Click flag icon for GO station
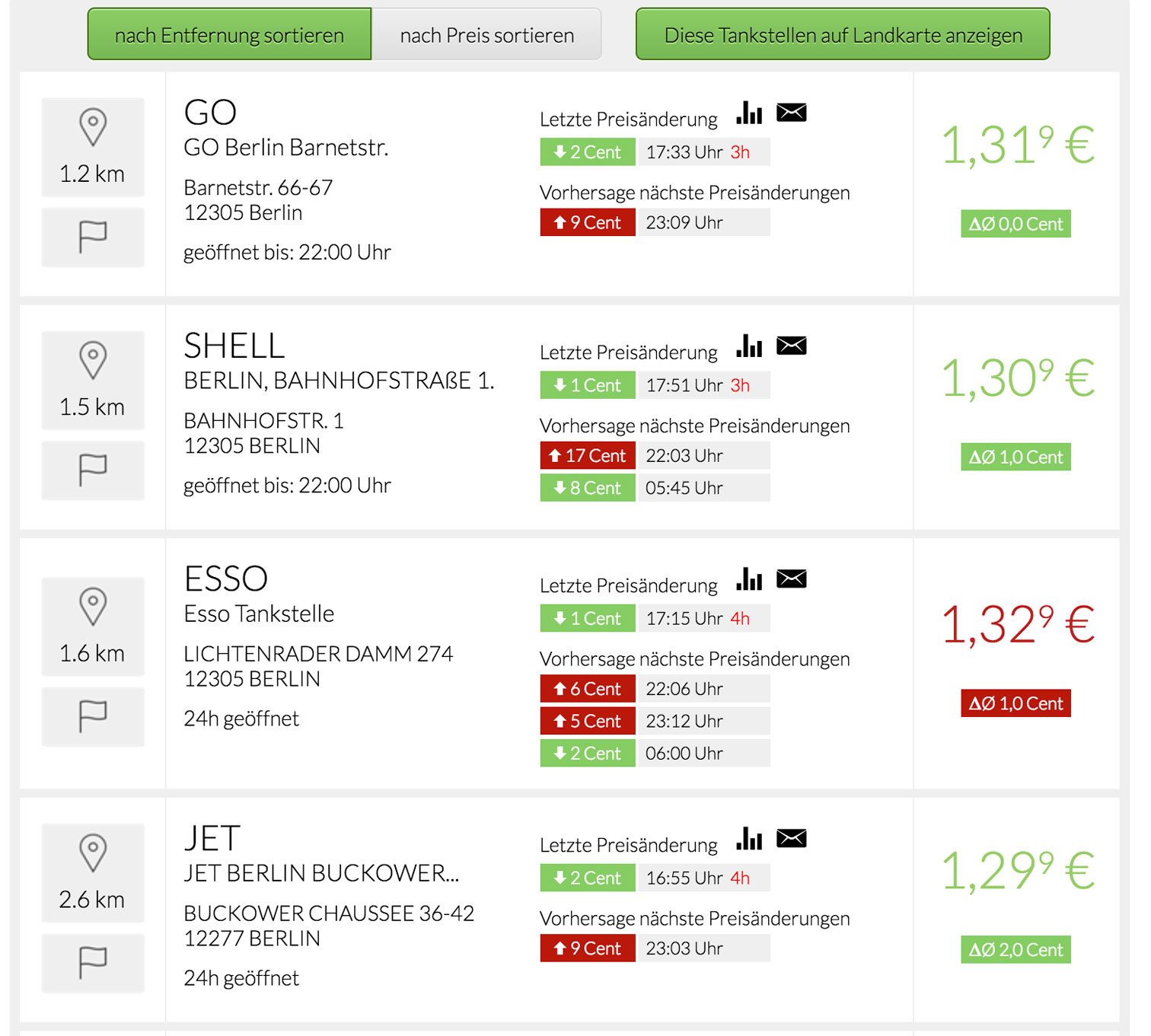This screenshot has width=1151, height=1036. pyautogui.click(x=93, y=237)
